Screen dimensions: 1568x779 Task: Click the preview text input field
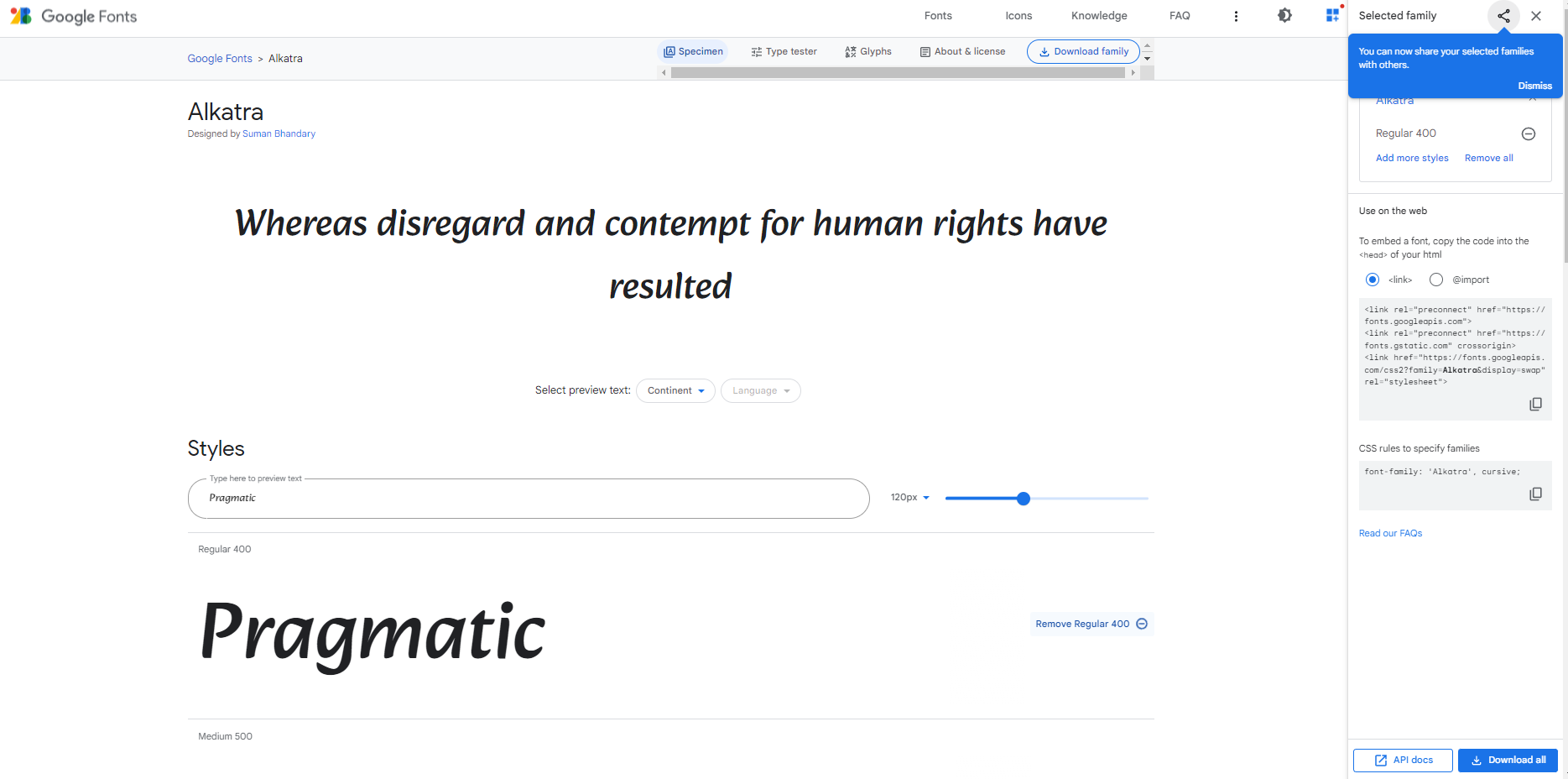point(529,499)
